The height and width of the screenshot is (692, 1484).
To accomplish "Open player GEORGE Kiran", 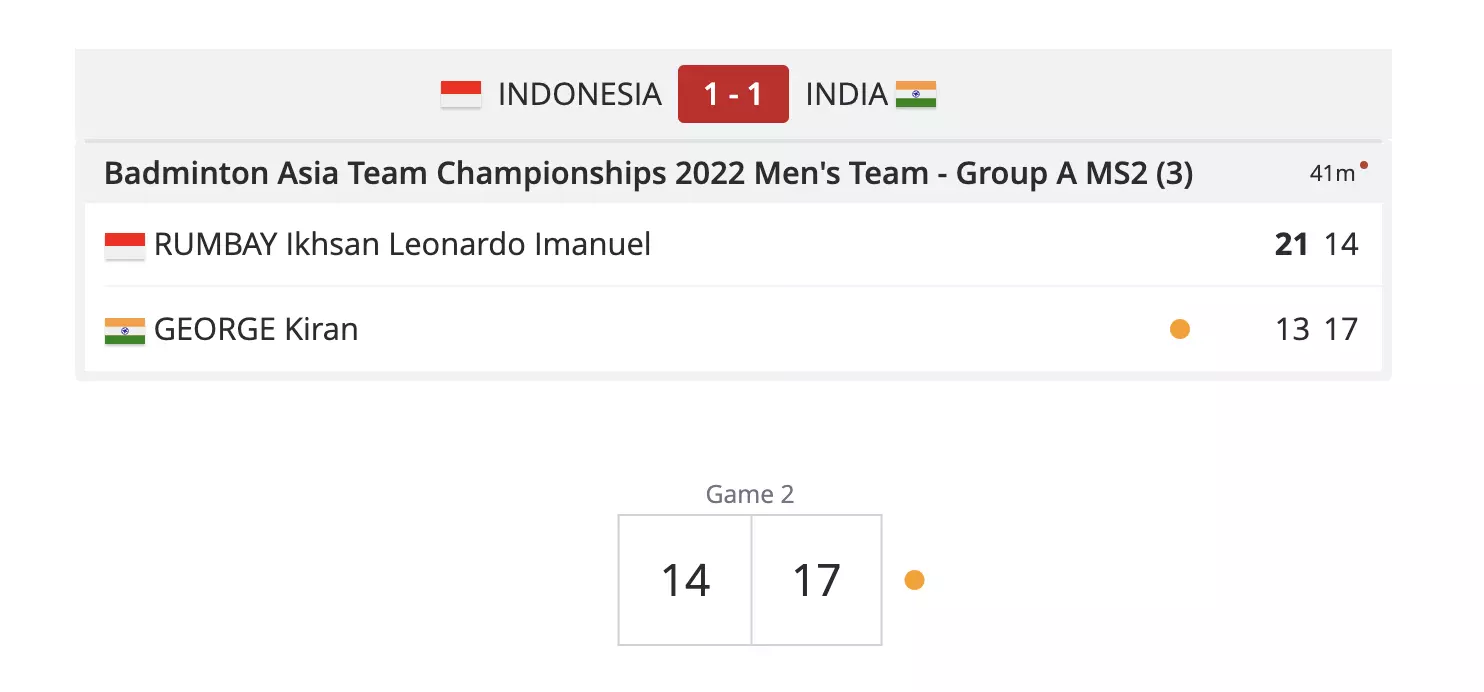I will (x=256, y=330).
